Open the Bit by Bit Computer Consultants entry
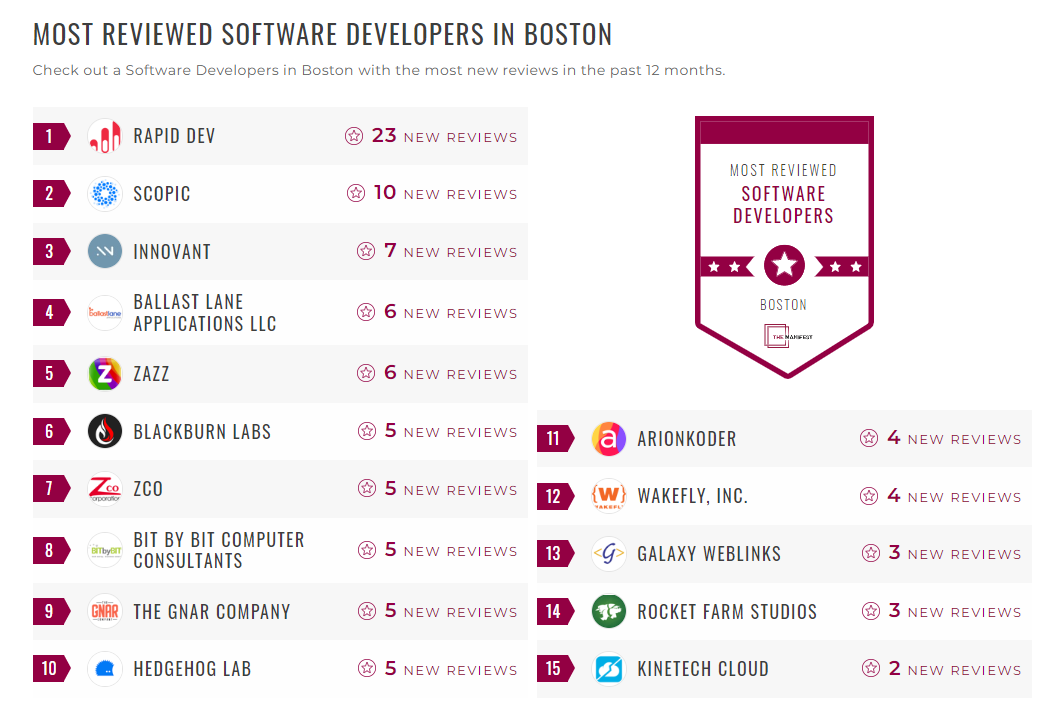1055x709 pixels. 219,548
